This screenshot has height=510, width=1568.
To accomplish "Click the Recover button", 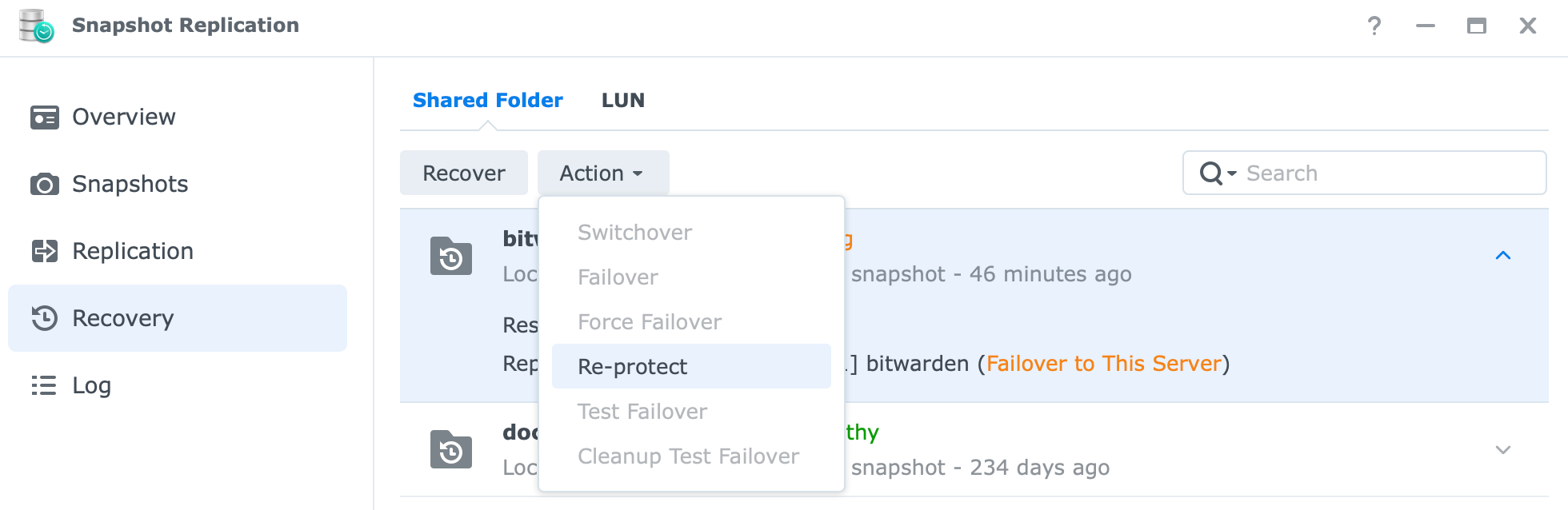I will tap(464, 173).
